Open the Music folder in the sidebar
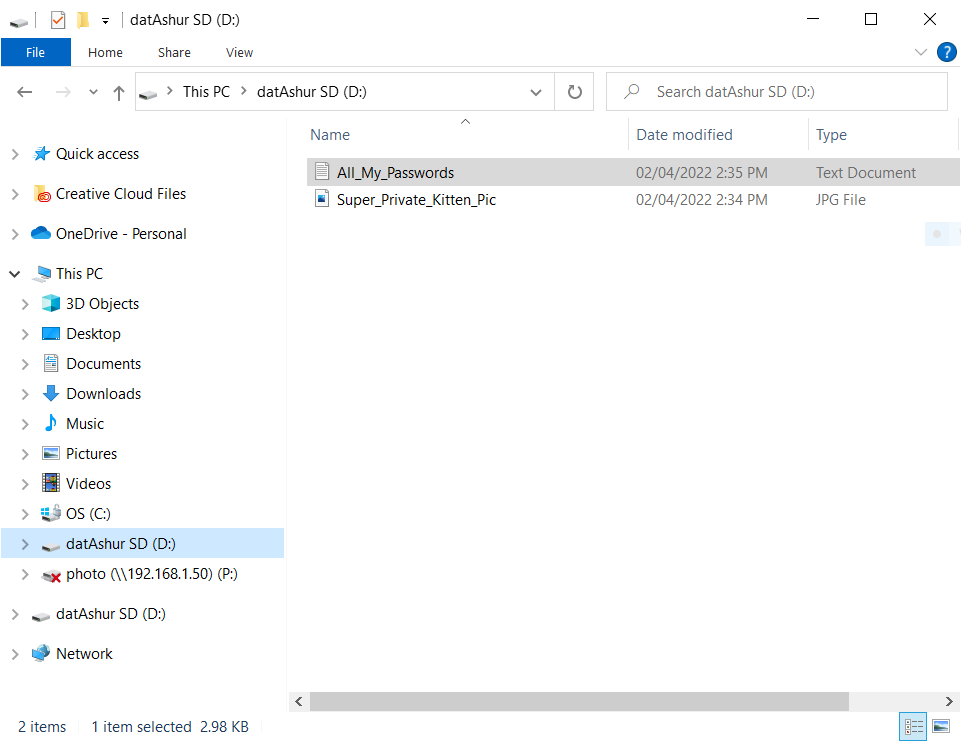 [85, 423]
